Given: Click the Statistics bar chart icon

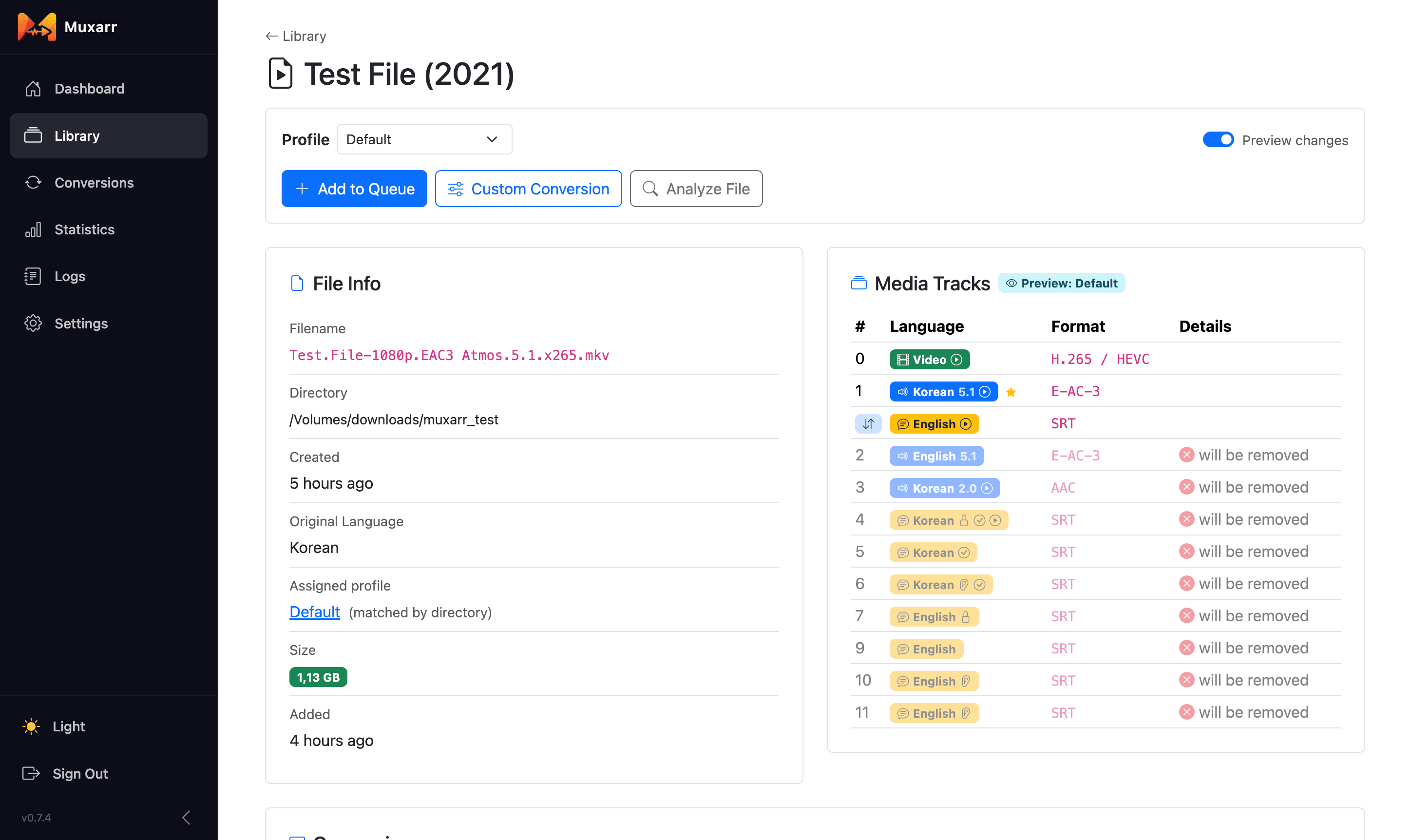Looking at the screenshot, I should pyautogui.click(x=33, y=229).
